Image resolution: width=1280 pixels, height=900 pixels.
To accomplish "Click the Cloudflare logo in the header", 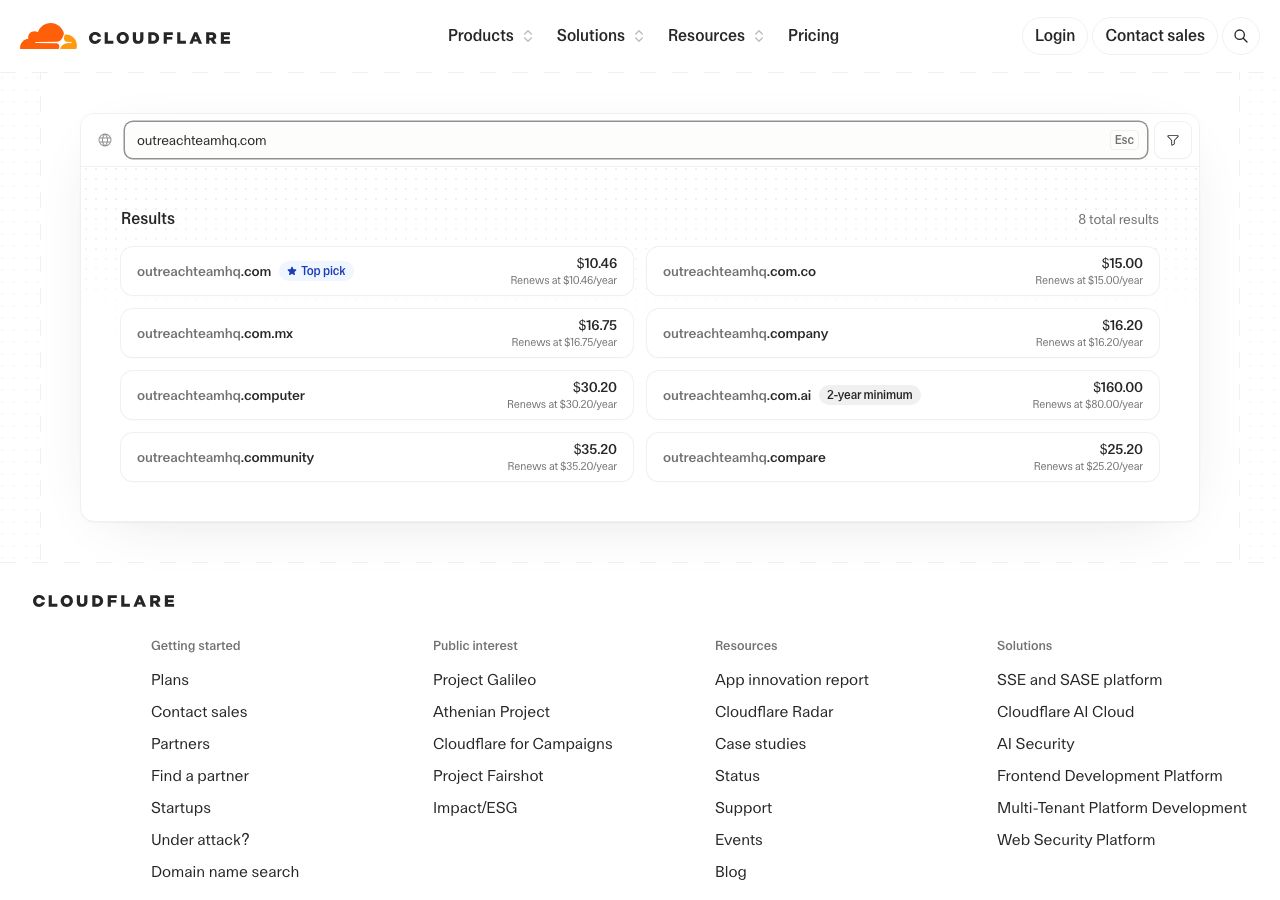I will pos(125,37).
